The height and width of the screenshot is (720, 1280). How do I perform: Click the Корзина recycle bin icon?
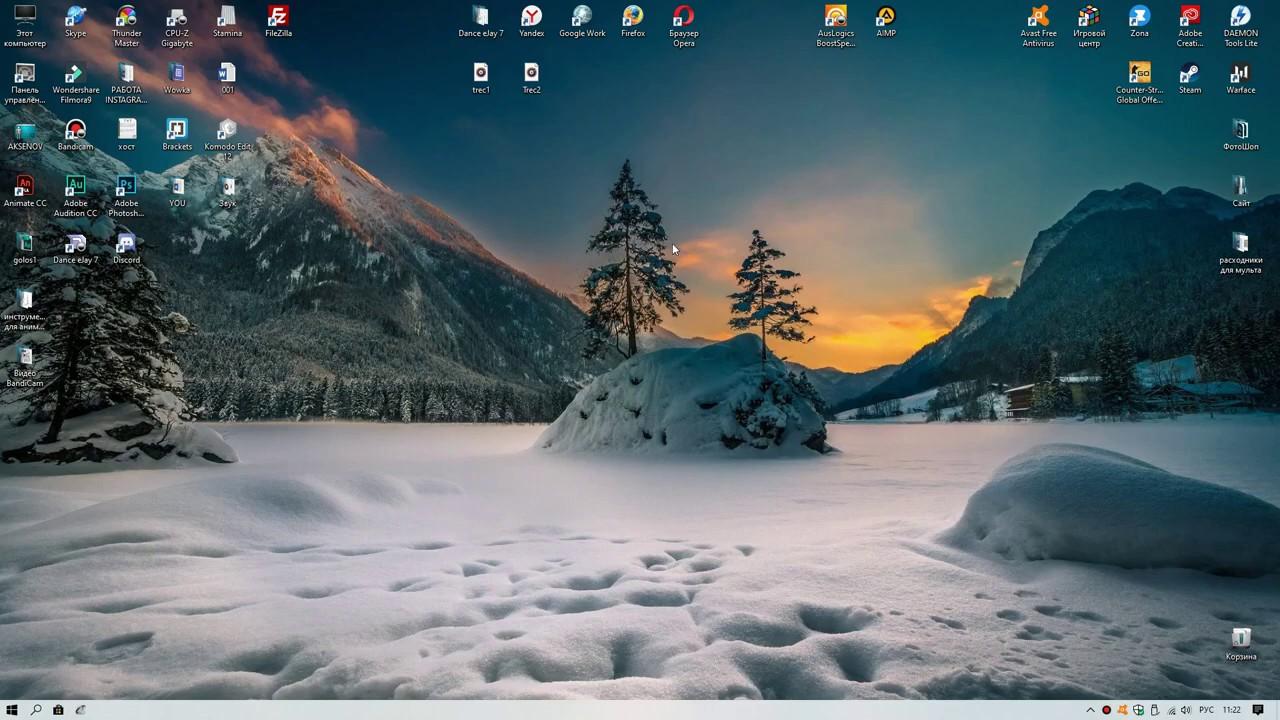click(x=1240, y=639)
